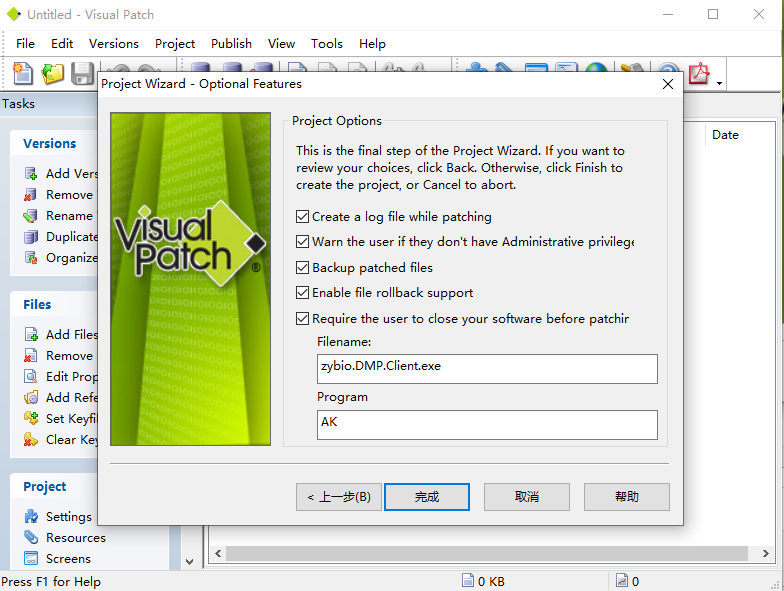Choose Rename in the Versions tasks

pyautogui.click(x=59, y=216)
